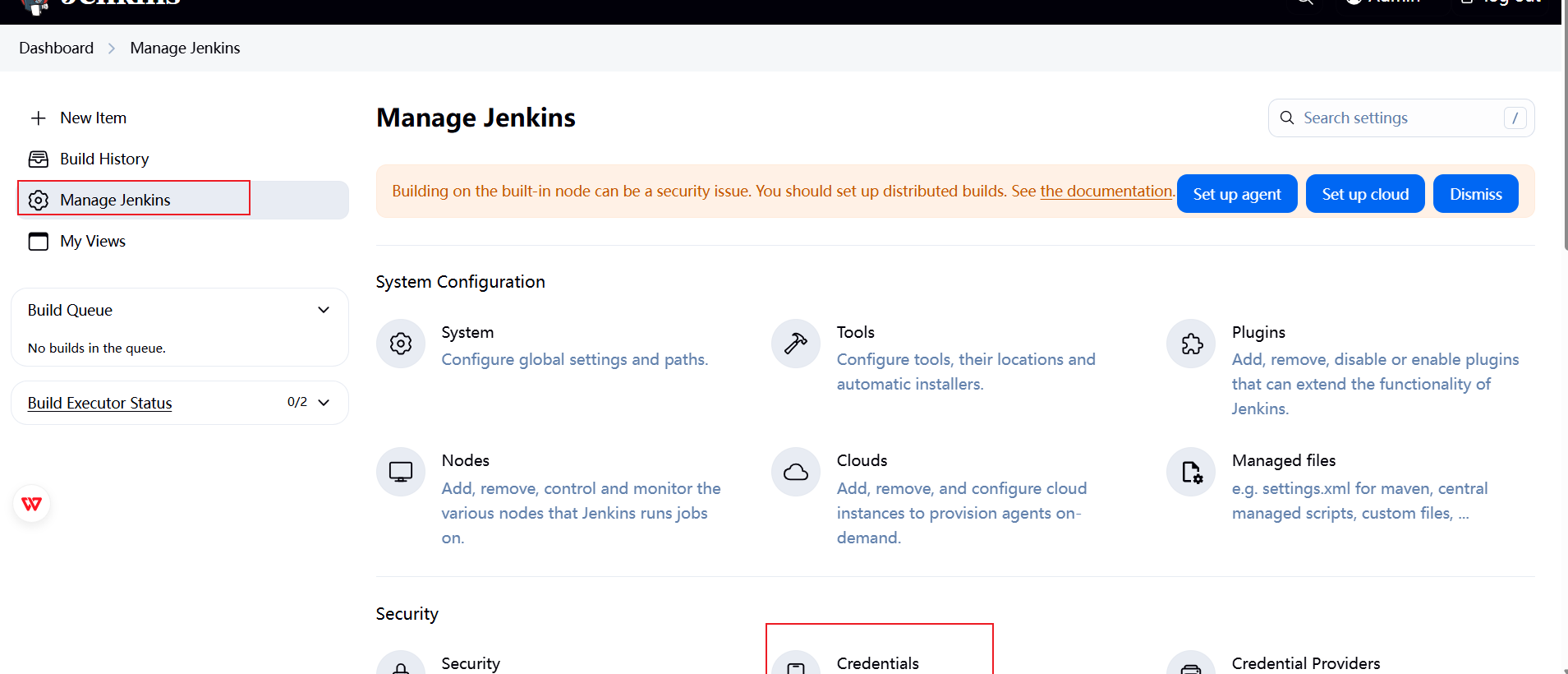Open the Credentials section title
The width and height of the screenshot is (1568, 674).
click(x=878, y=663)
